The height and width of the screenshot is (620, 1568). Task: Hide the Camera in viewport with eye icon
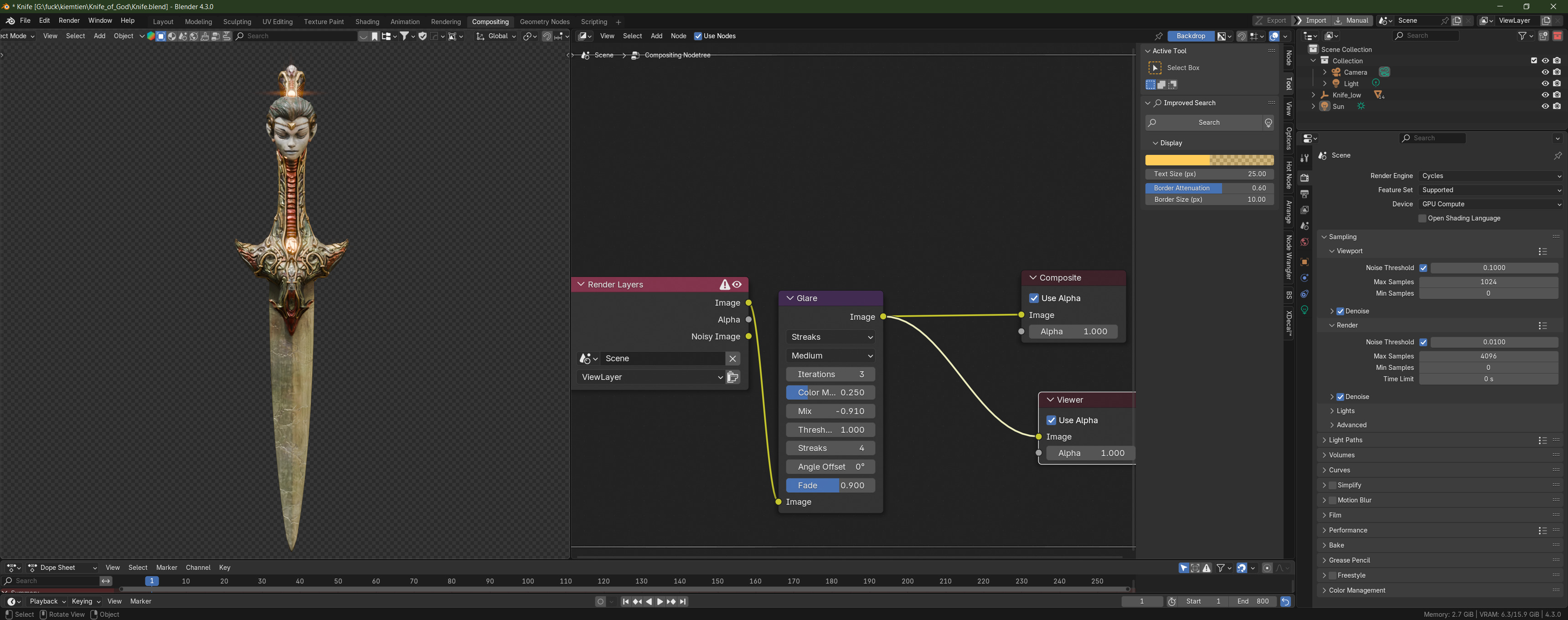1545,72
